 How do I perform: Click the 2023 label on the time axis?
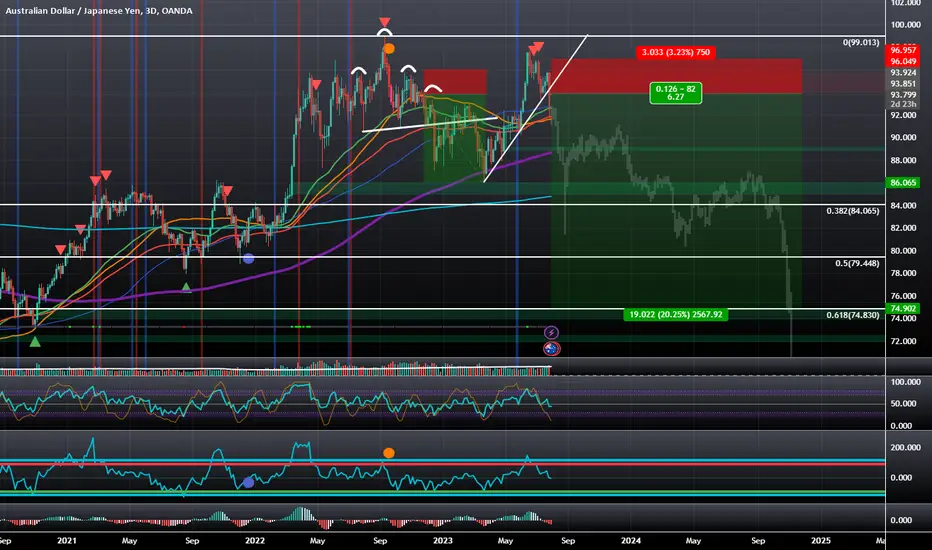[443, 540]
